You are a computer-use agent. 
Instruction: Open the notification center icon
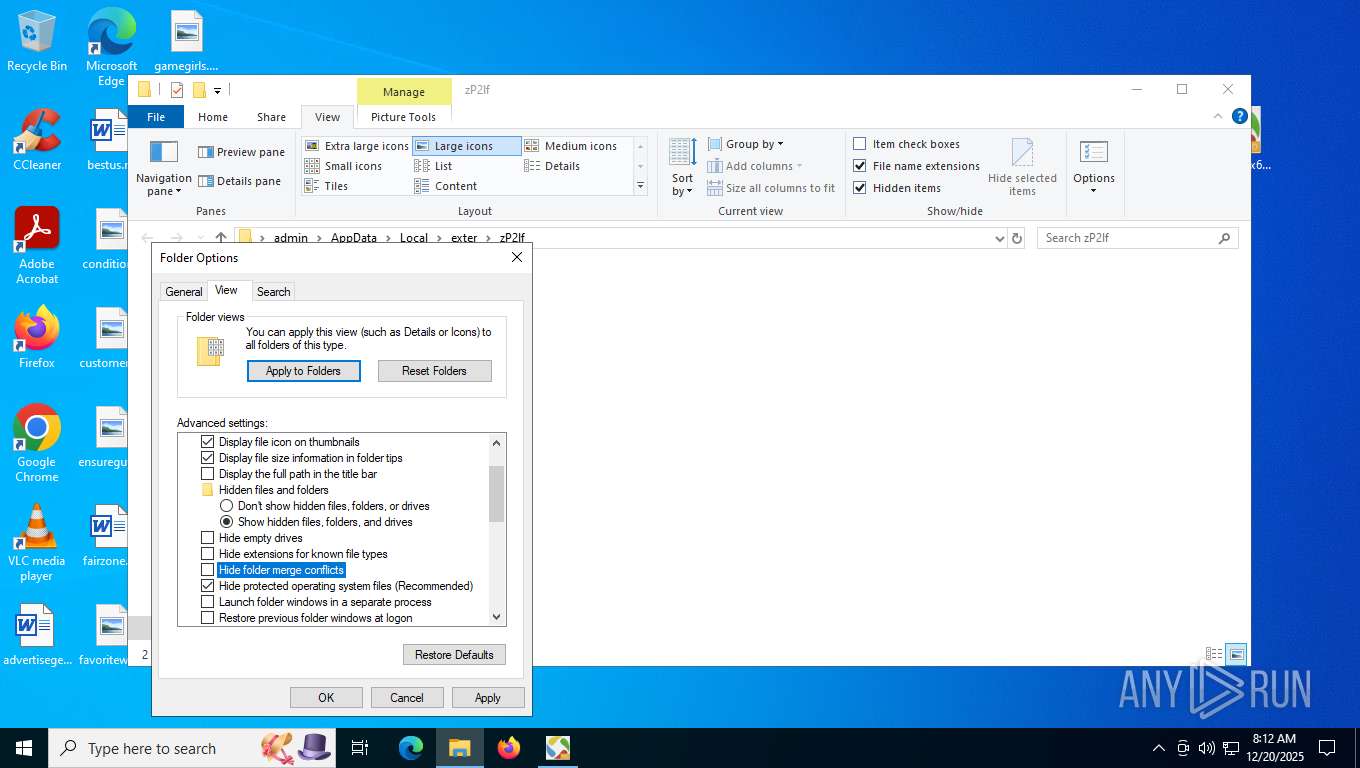(1327, 748)
